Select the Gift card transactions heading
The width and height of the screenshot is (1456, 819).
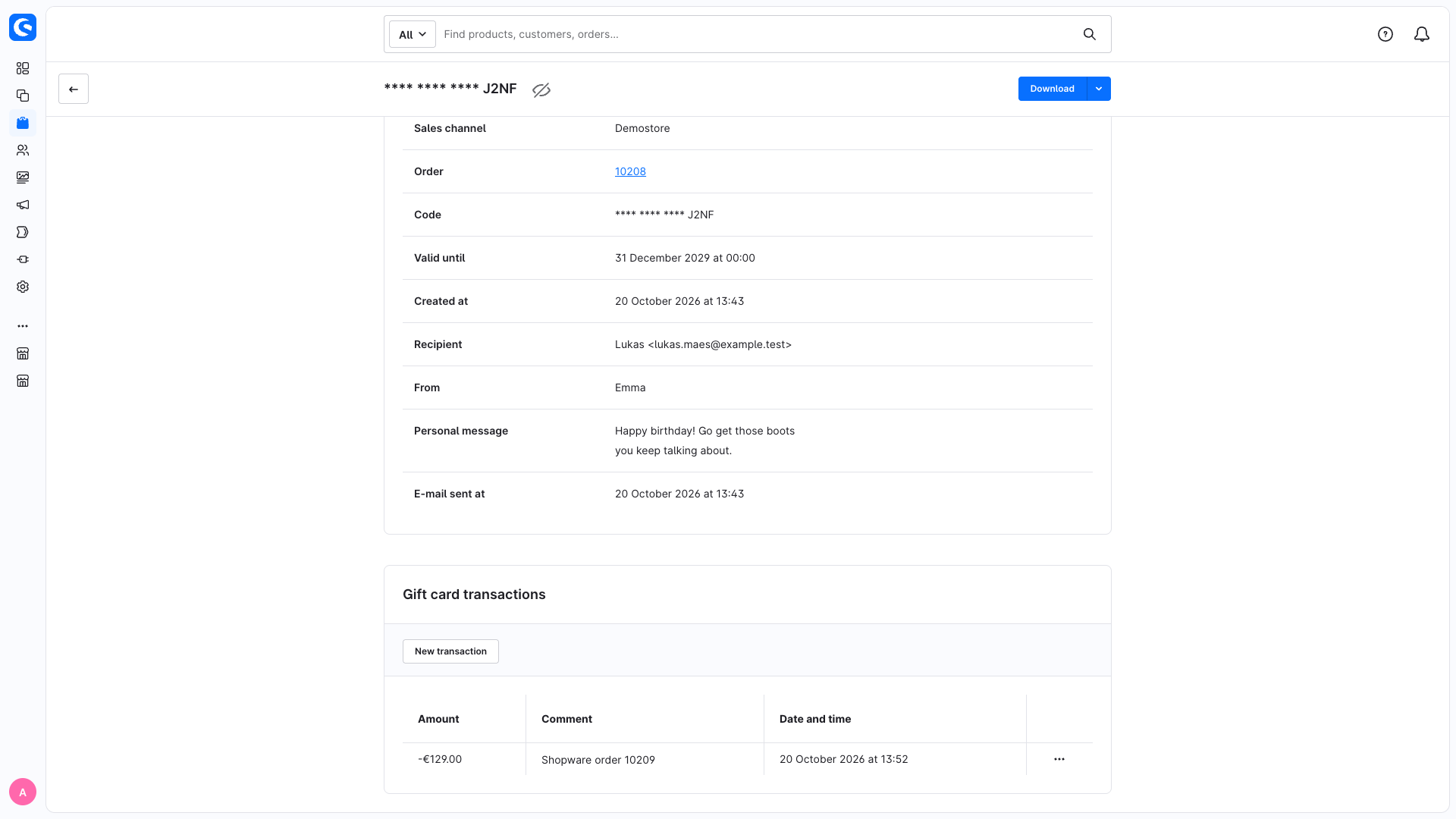[x=474, y=595]
